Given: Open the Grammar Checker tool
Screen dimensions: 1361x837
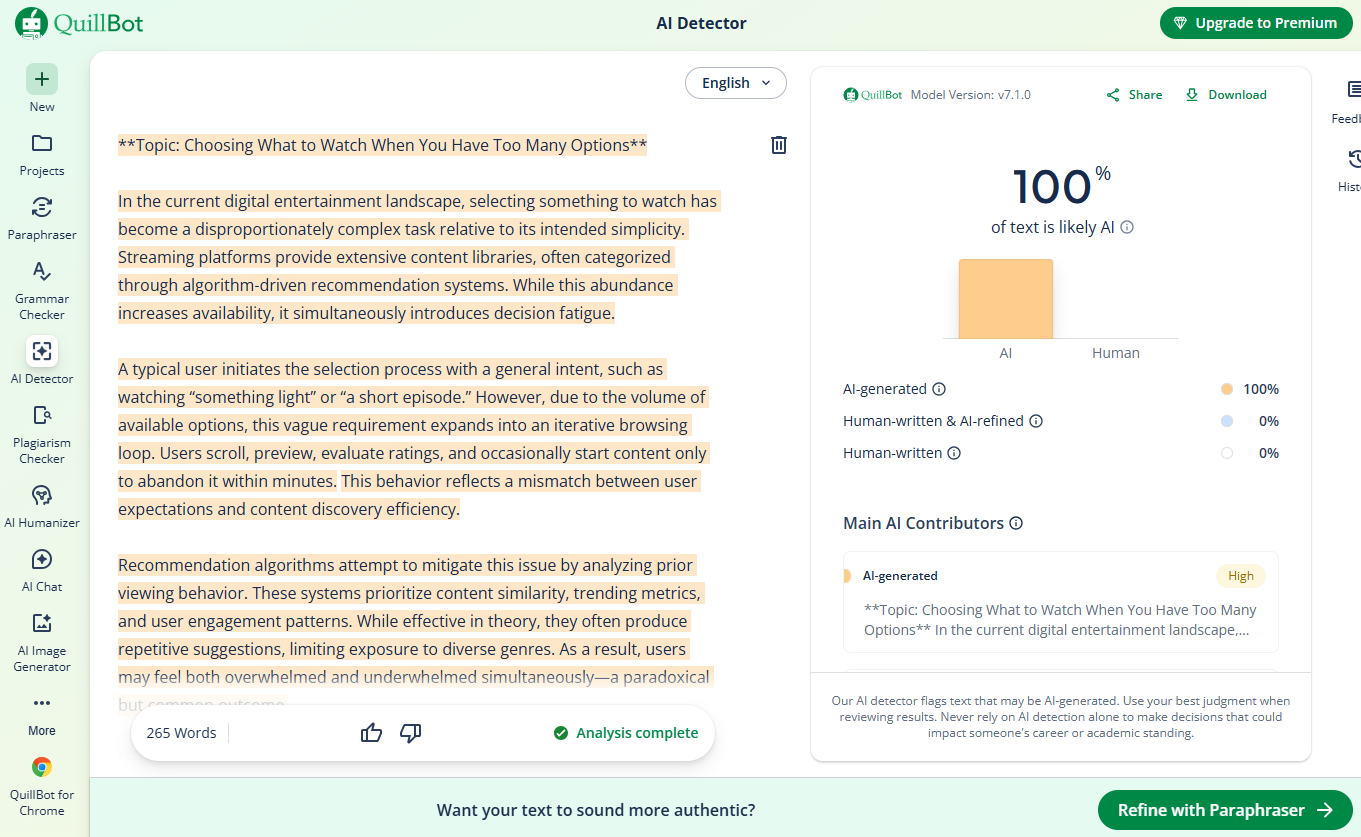Looking at the screenshot, I should (42, 289).
